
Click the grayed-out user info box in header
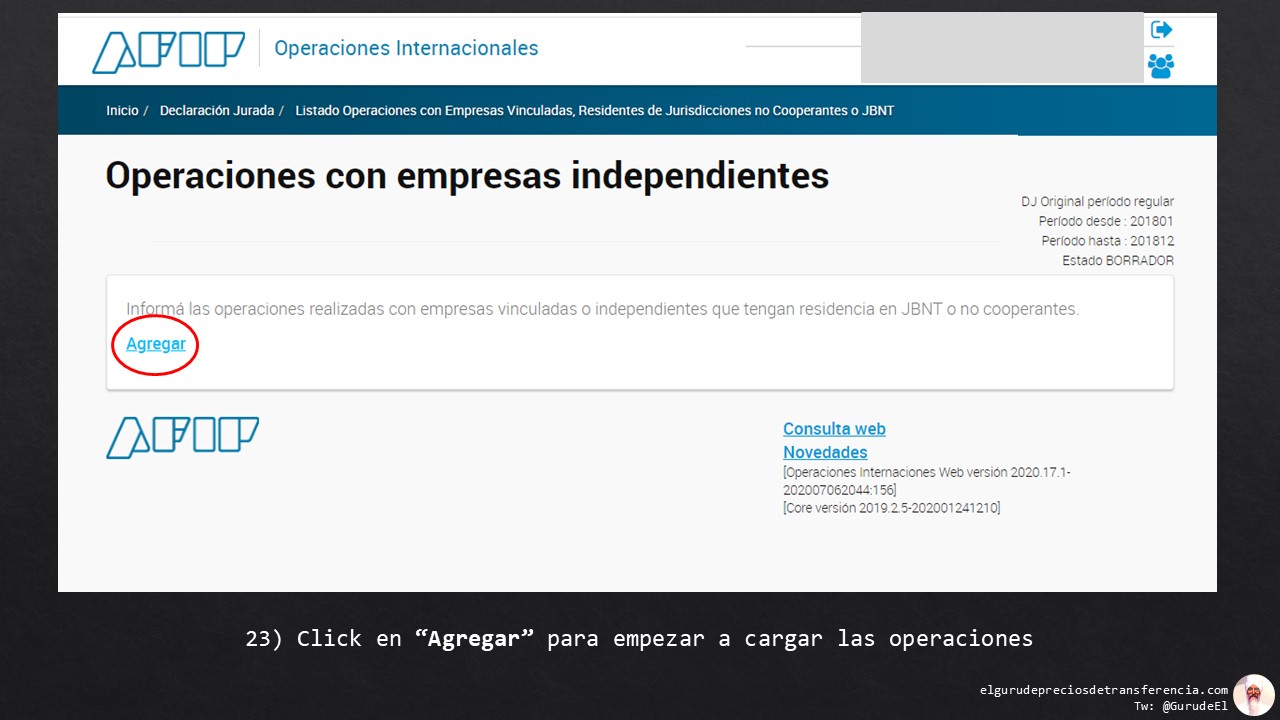click(x=1001, y=47)
